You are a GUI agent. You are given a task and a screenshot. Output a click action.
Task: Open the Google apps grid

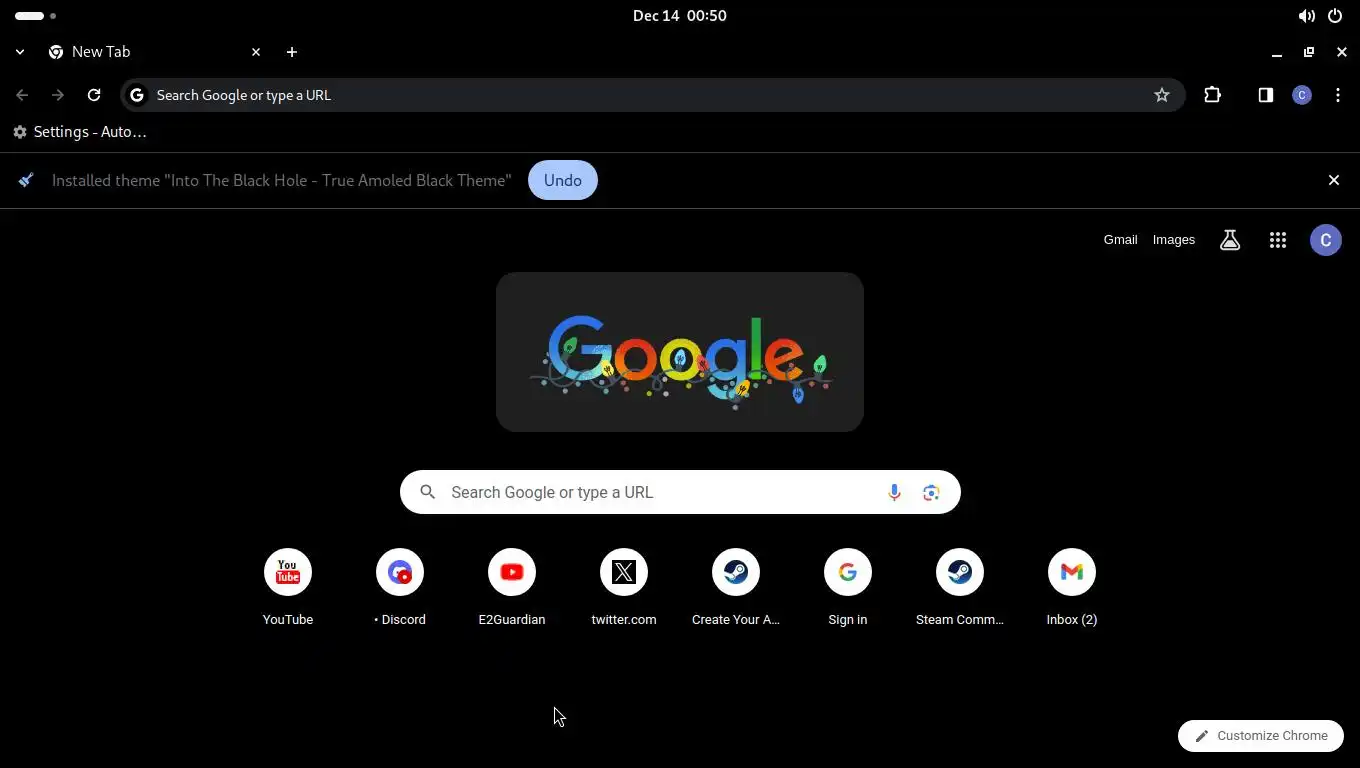(x=1278, y=240)
